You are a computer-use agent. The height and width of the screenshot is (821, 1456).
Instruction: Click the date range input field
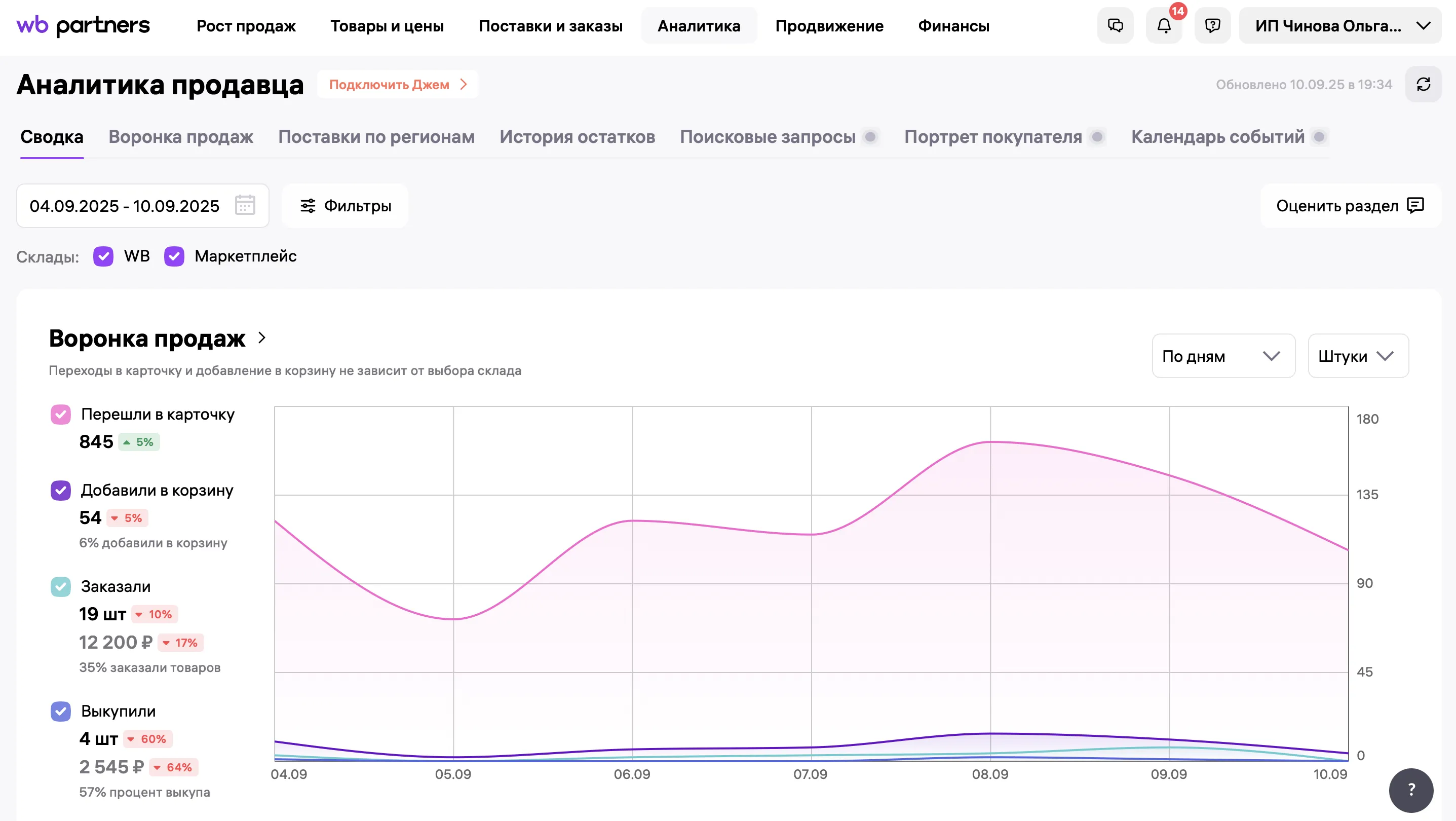tap(124, 205)
